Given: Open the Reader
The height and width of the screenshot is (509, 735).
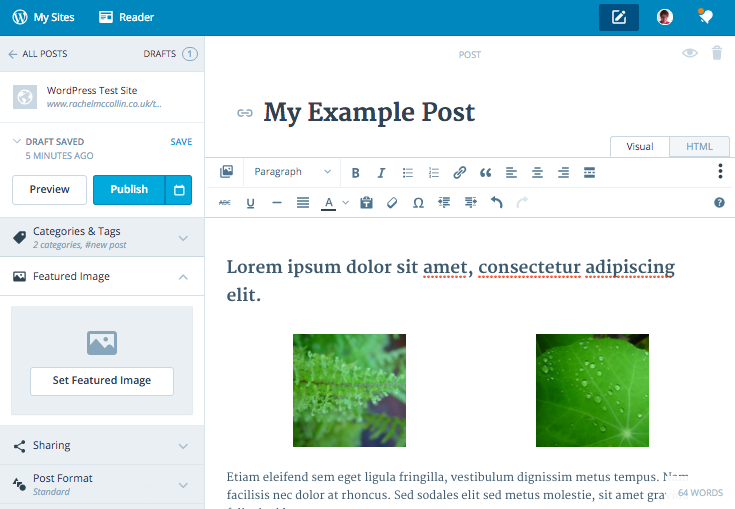Looking at the screenshot, I should point(127,17).
